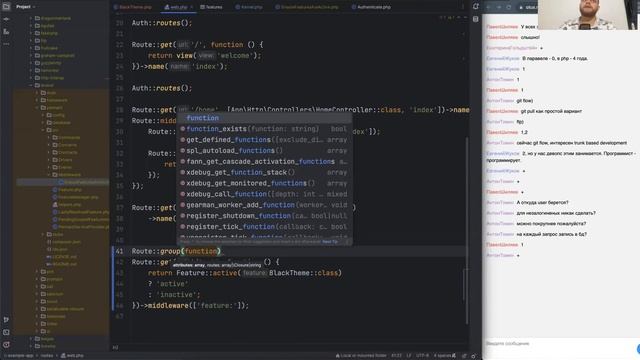
Task: Reload the browser chat page
Action: point(509,7)
